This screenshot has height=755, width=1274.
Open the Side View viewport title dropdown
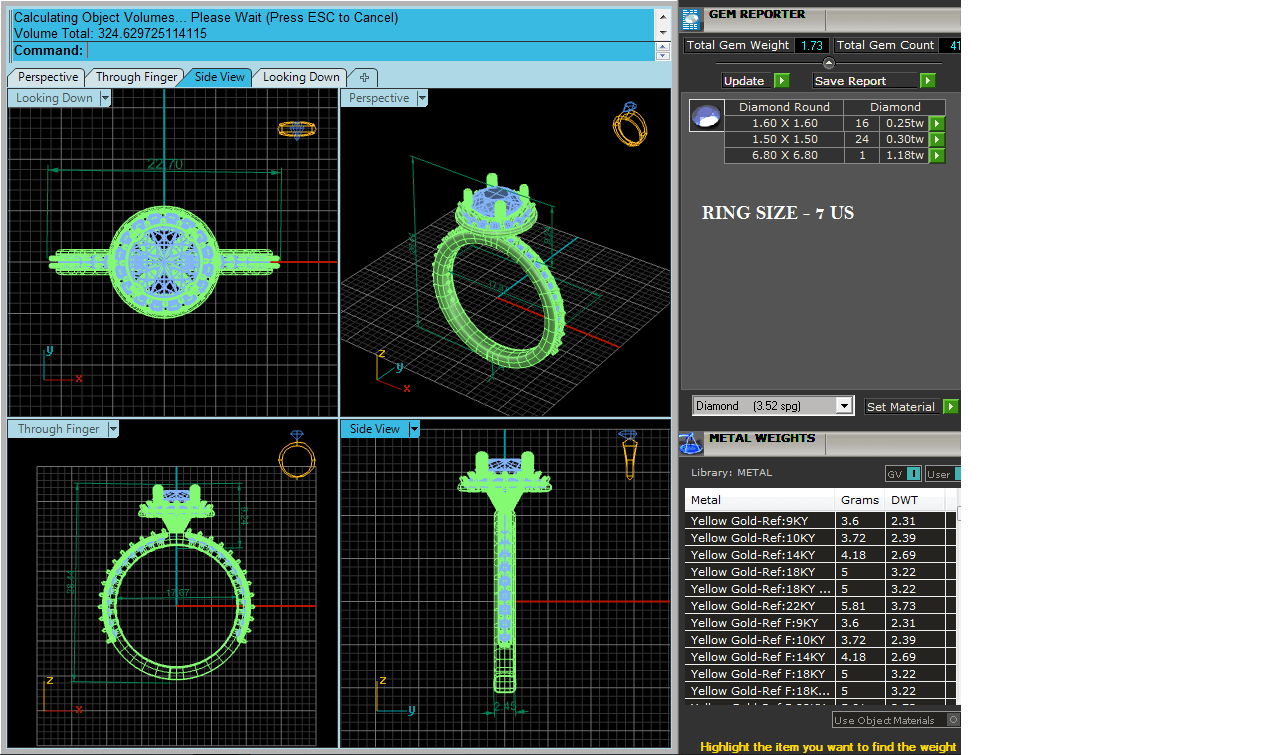pos(414,429)
